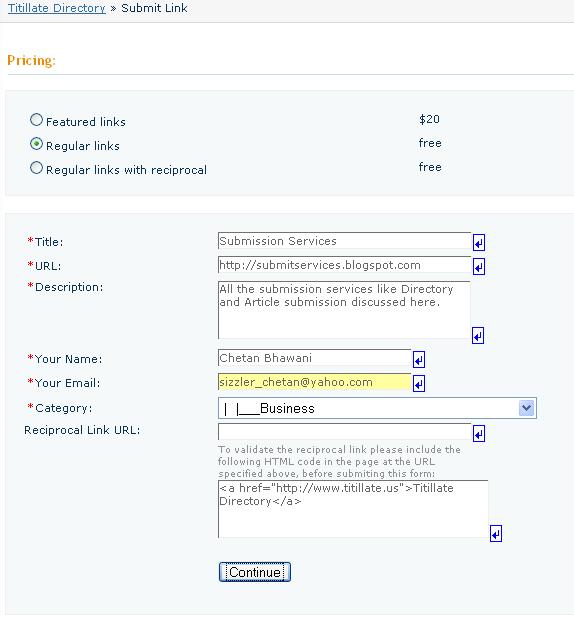Click the return-arrow icon beside Description box

tap(478, 335)
